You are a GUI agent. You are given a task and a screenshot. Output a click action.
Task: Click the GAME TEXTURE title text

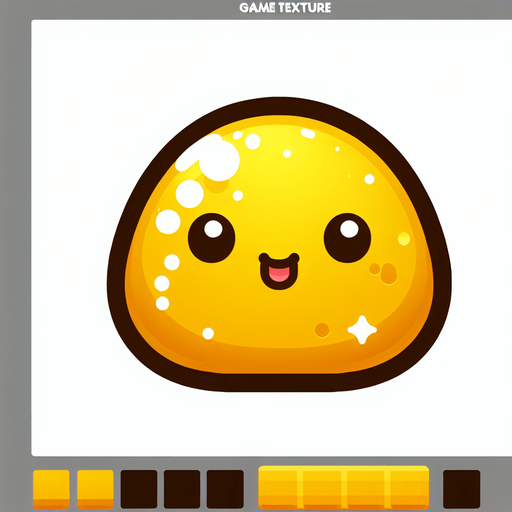click(285, 8)
